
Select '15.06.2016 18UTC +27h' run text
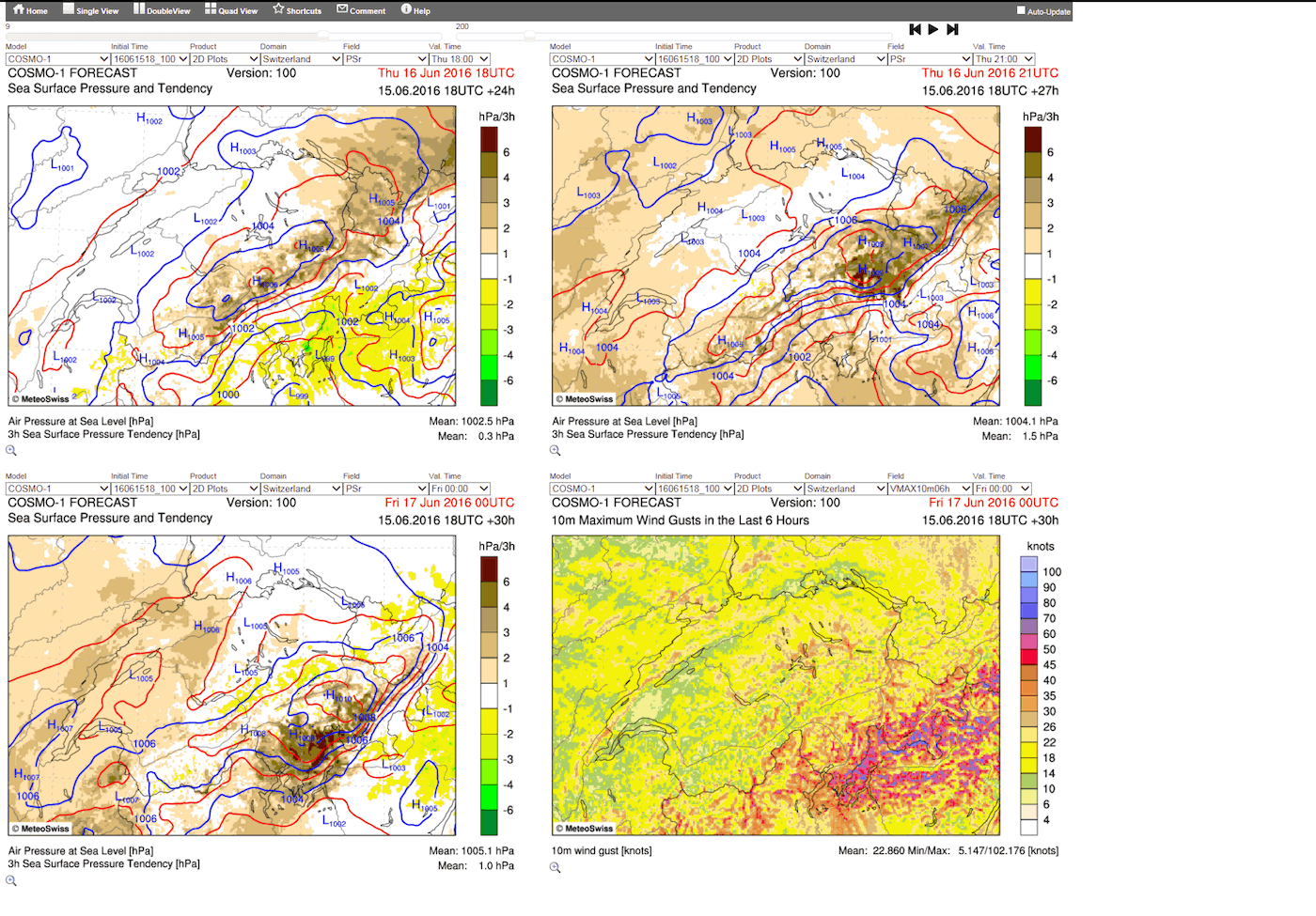(990, 91)
